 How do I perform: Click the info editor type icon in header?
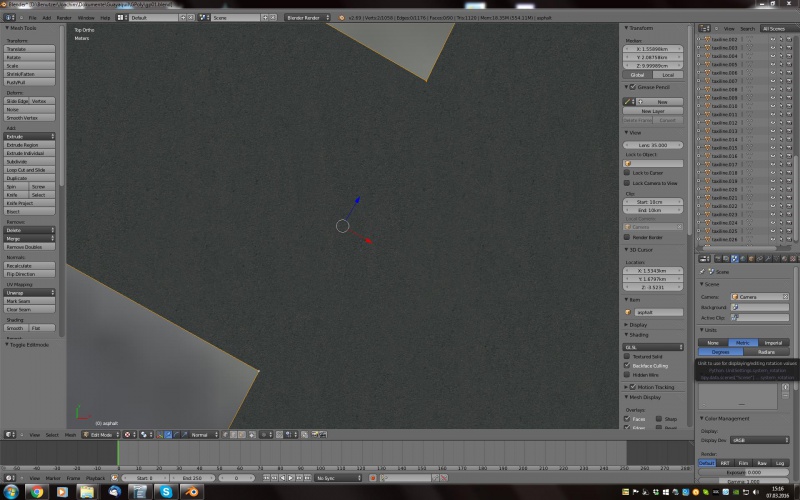[x=9, y=17]
